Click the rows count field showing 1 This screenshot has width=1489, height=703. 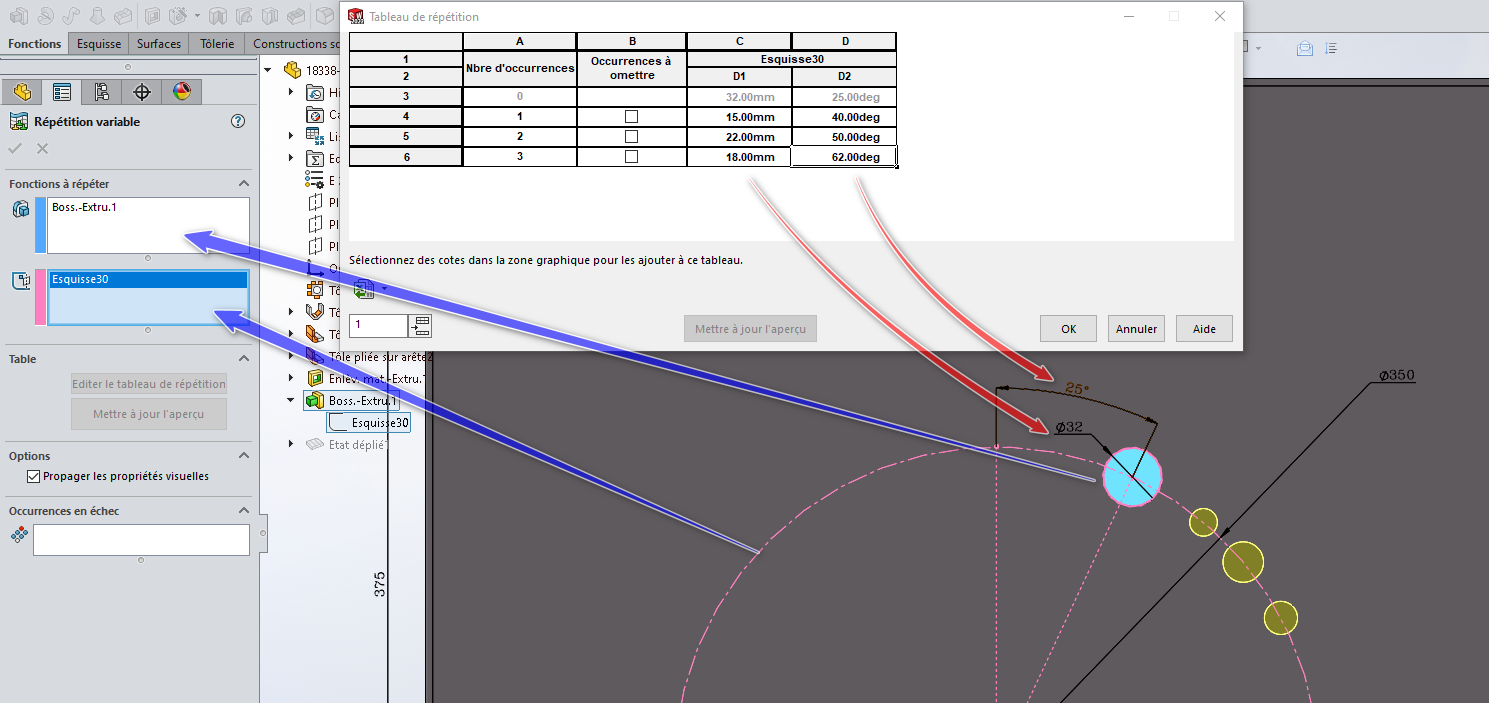378,325
